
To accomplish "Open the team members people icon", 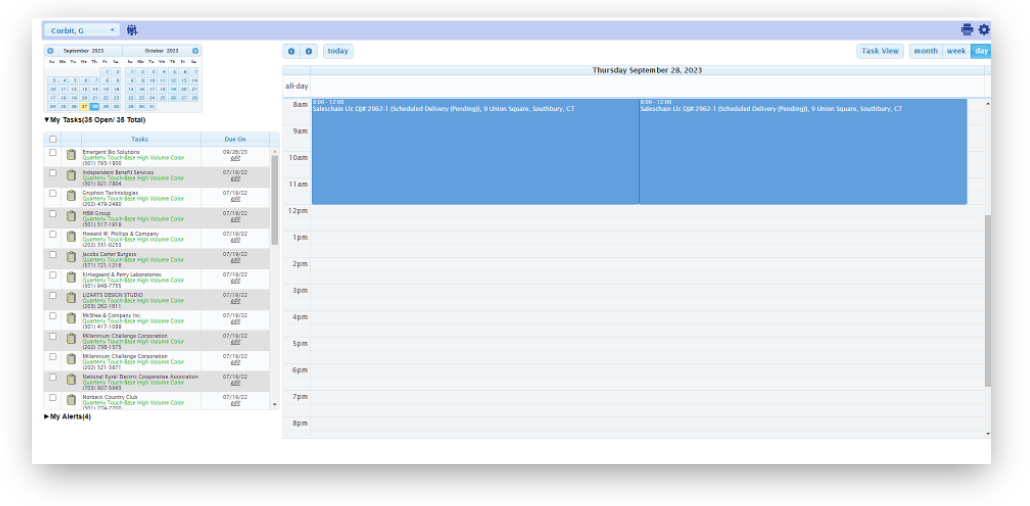I will 132,30.
